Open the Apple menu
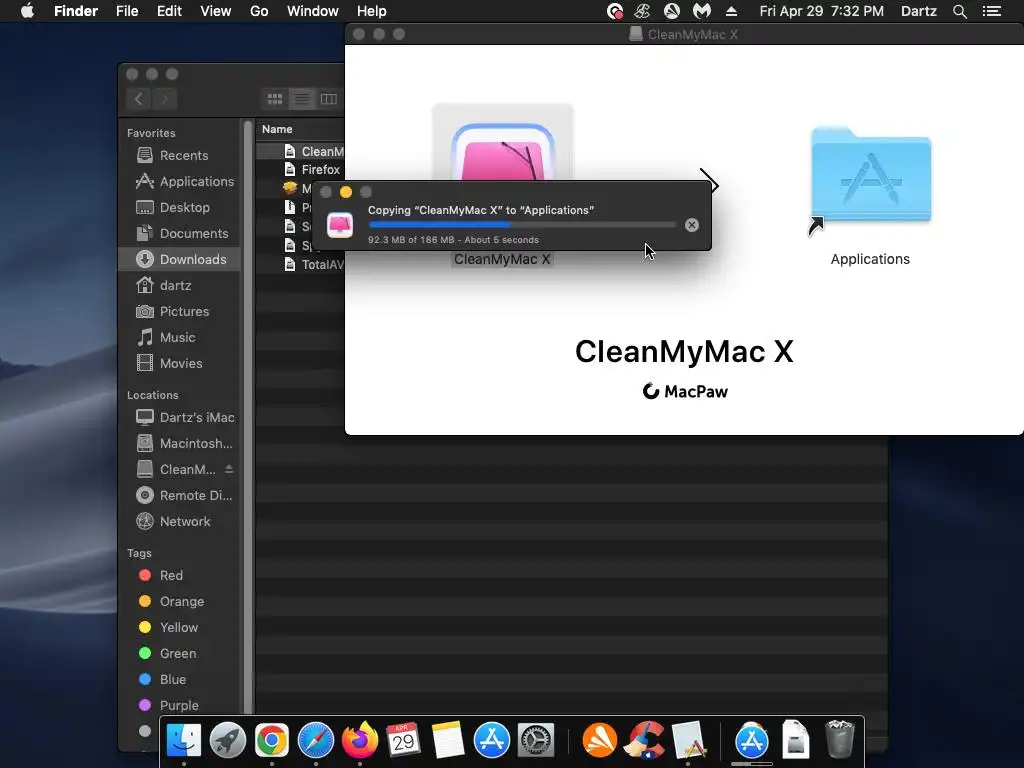Image resolution: width=1024 pixels, height=768 pixels. (27, 11)
